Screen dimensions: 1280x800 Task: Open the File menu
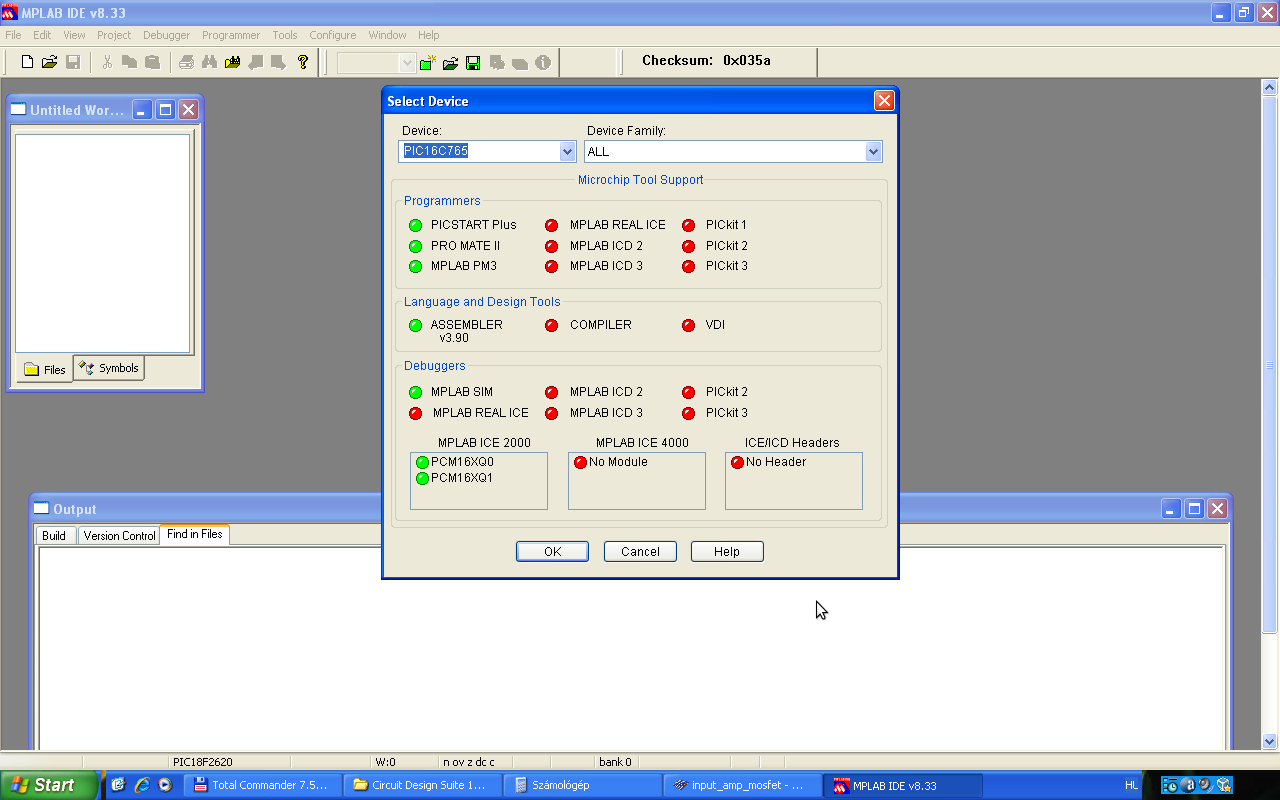pos(13,35)
